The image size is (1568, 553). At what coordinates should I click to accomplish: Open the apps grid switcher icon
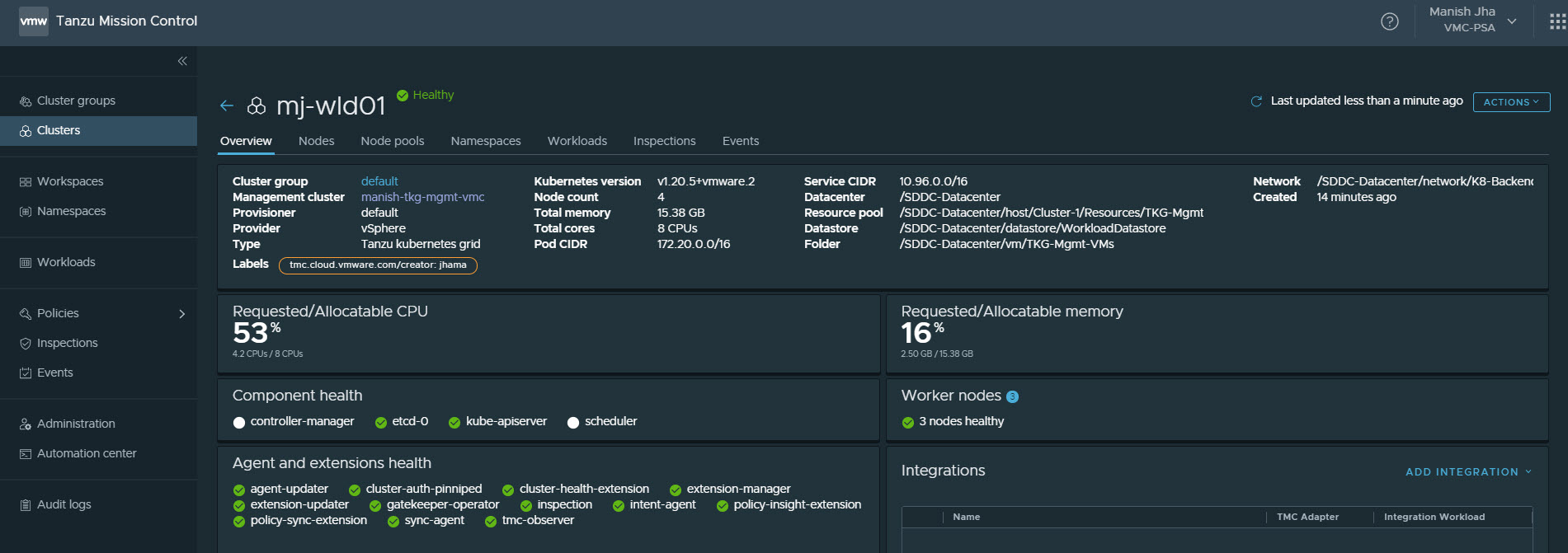(1557, 21)
